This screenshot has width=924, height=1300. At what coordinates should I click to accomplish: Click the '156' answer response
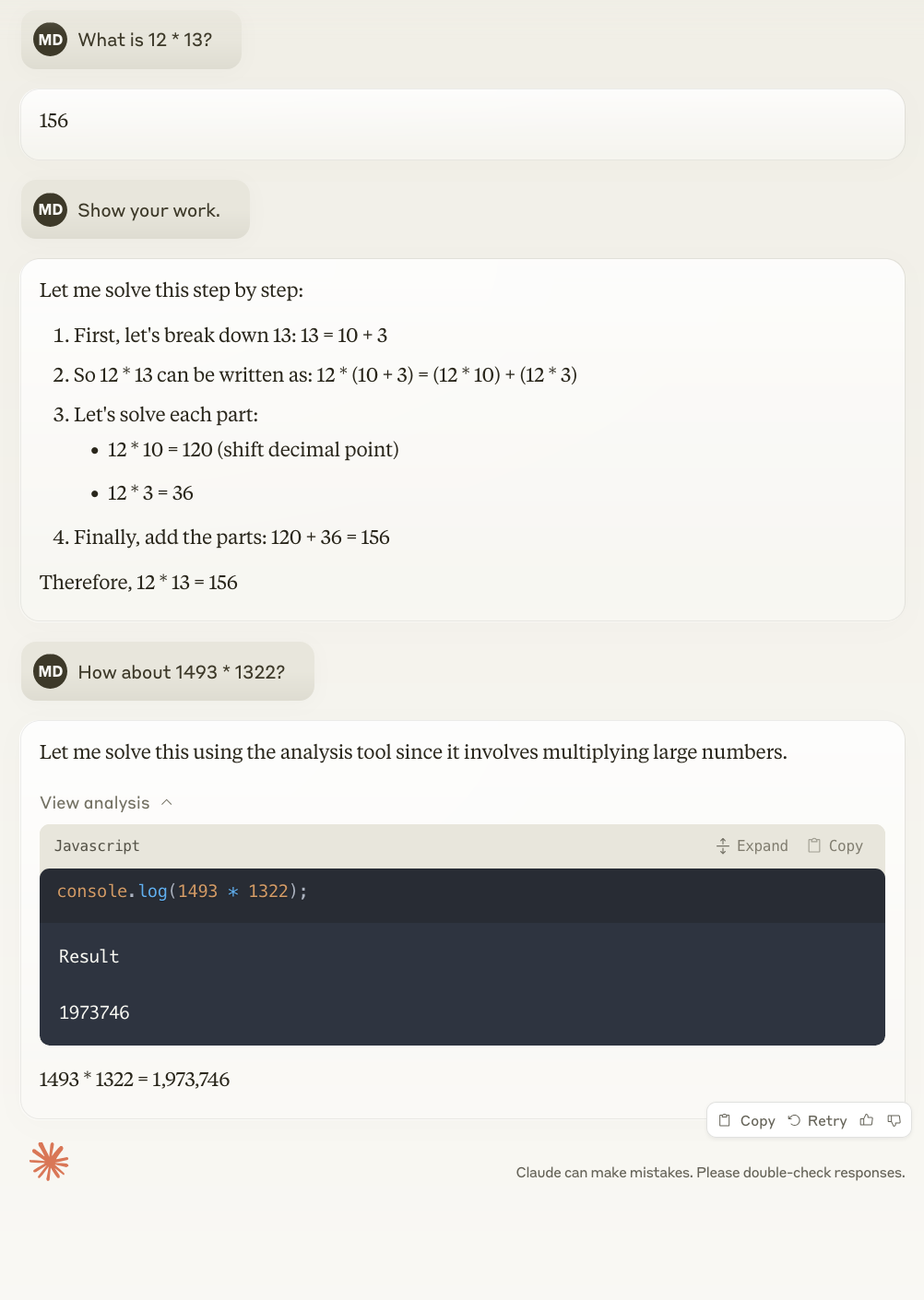463,124
